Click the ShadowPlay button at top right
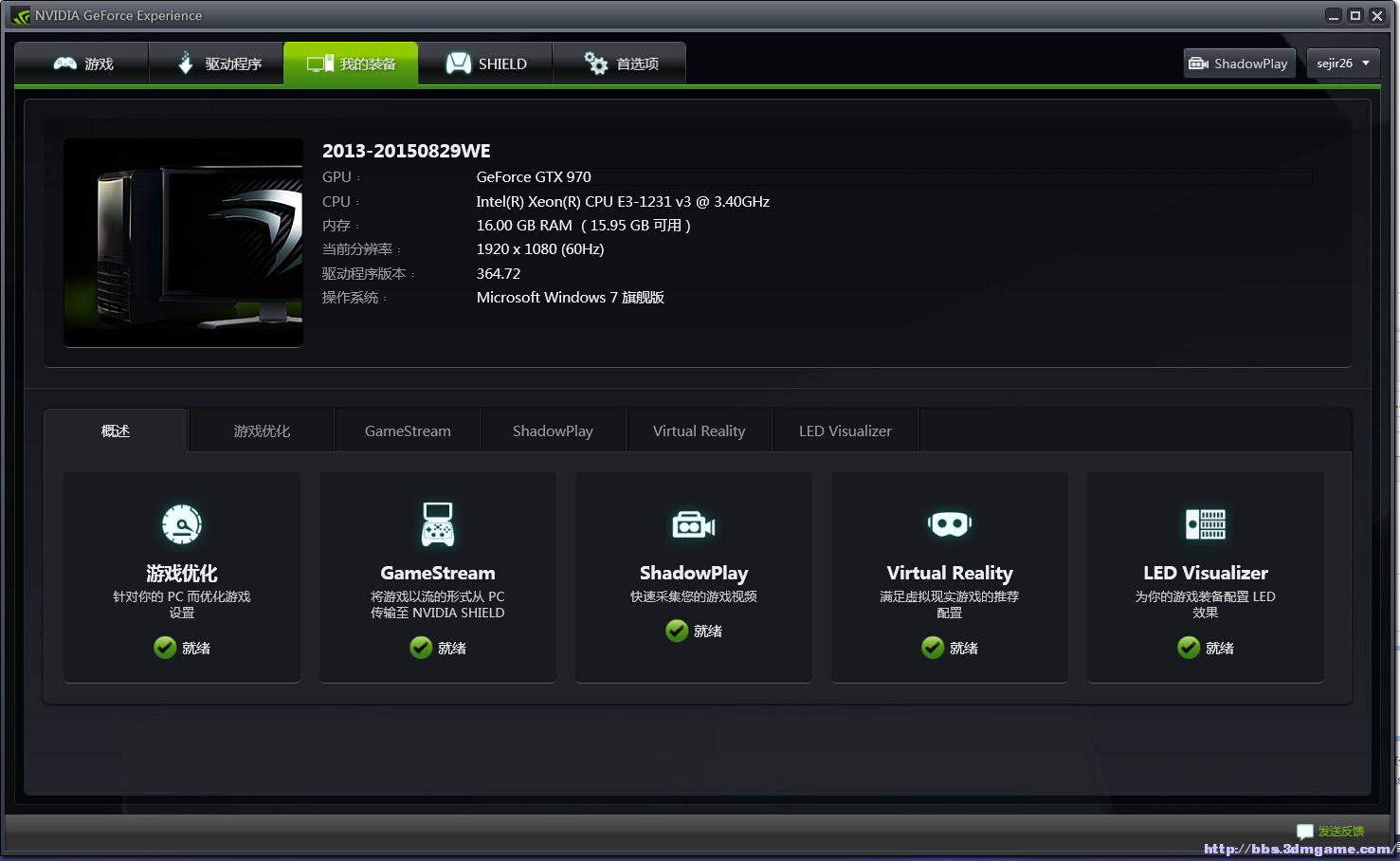 (1239, 64)
